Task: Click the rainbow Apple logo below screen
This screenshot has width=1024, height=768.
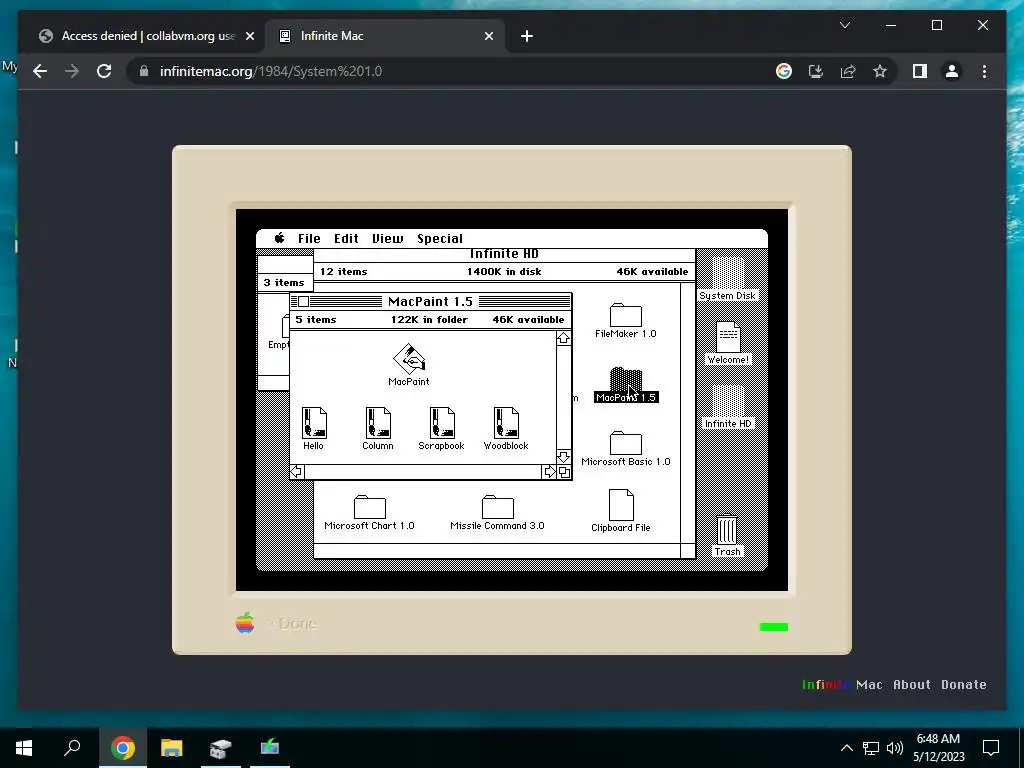Action: pyautogui.click(x=245, y=623)
